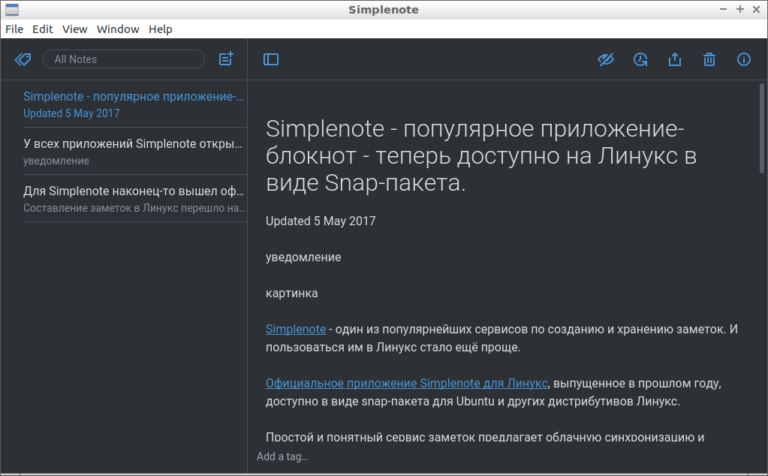The height and width of the screenshot is (476, 768).
Task: Click the Add a tag field
Action: (x=282, y=456)
